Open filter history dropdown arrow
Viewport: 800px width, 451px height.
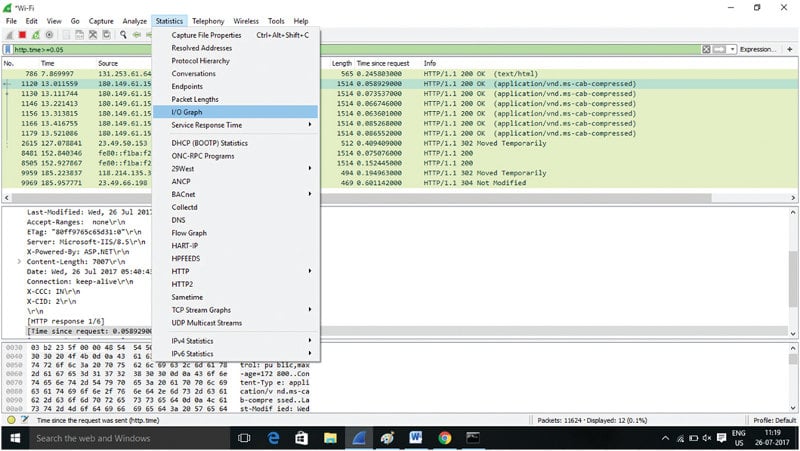(x=732, y=49)
